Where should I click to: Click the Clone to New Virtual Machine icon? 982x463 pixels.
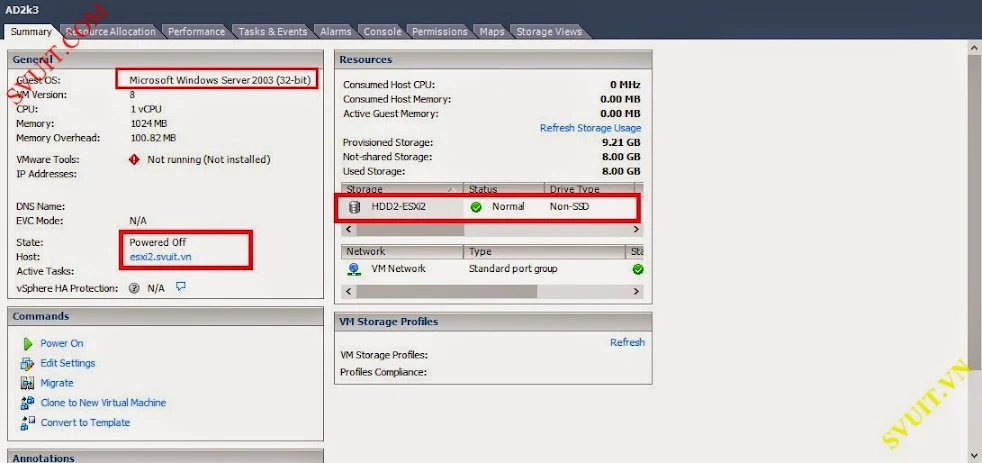(x=27, y=403)
